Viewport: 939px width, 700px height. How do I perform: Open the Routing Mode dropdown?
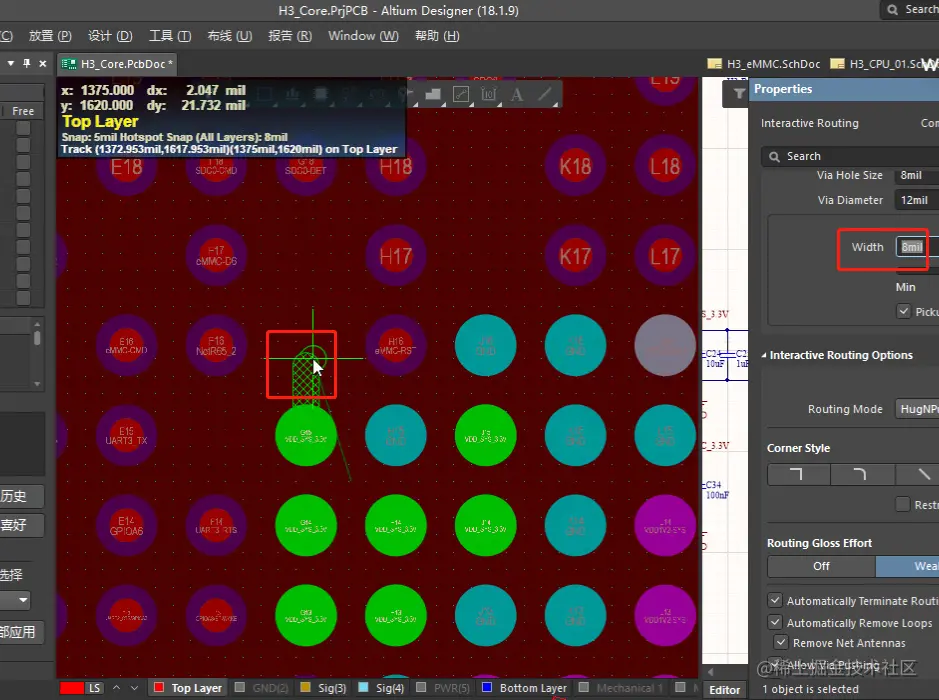917,409
